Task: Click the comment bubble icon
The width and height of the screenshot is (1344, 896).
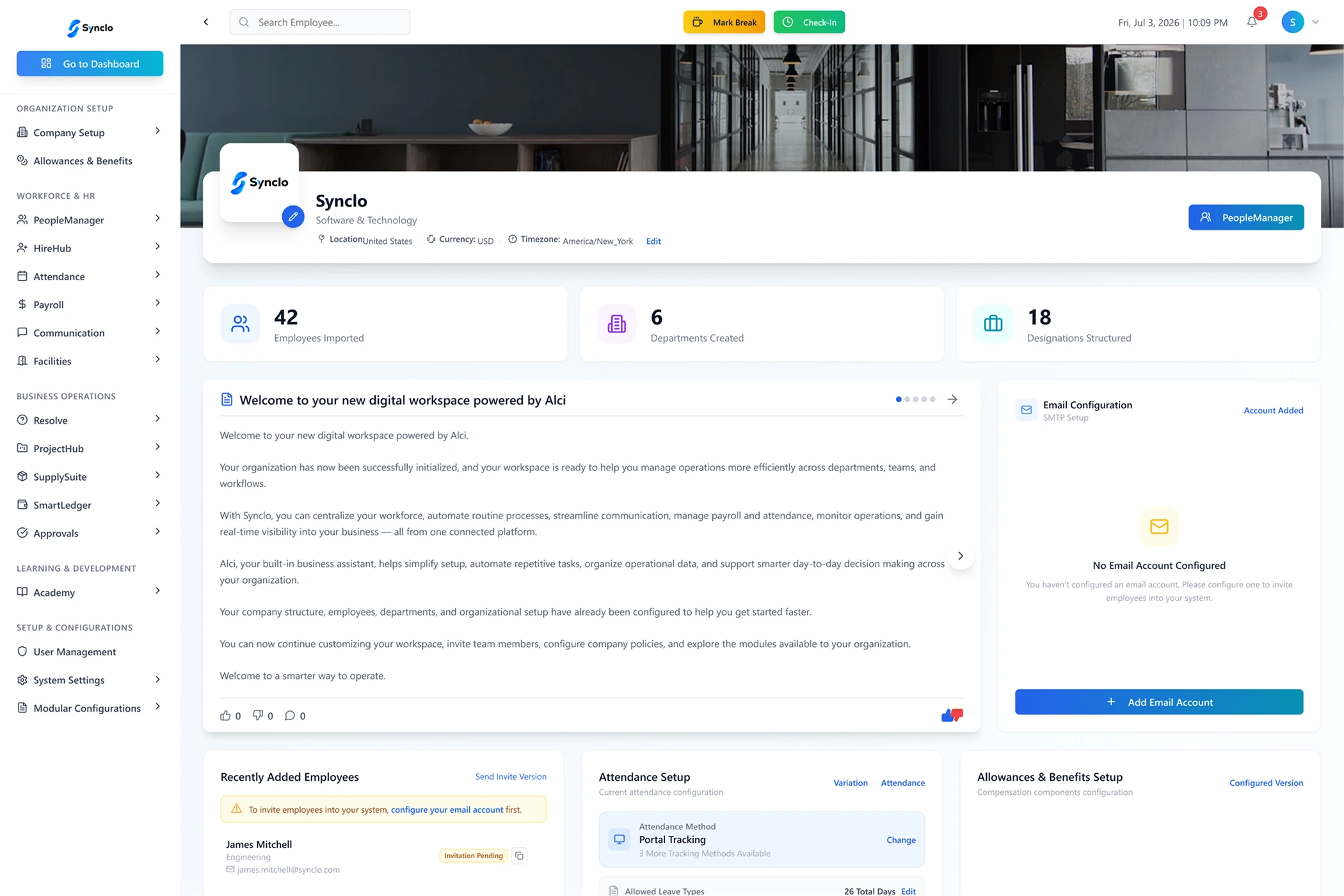Action: click(290, 716)
